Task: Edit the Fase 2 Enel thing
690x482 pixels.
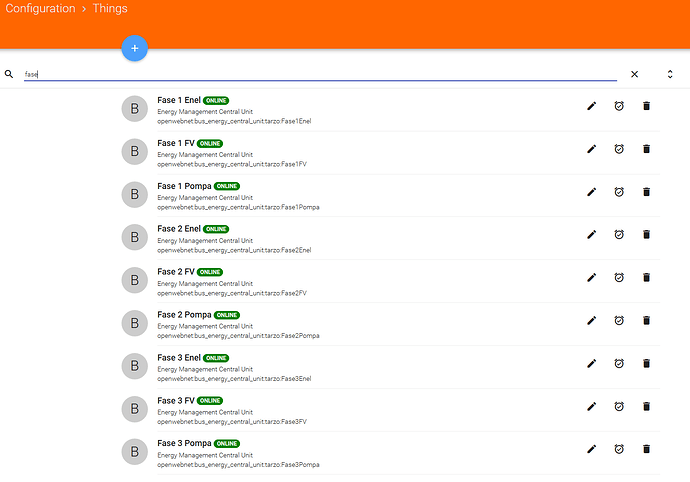Action: pyautogui.click(x=591, y=235)
